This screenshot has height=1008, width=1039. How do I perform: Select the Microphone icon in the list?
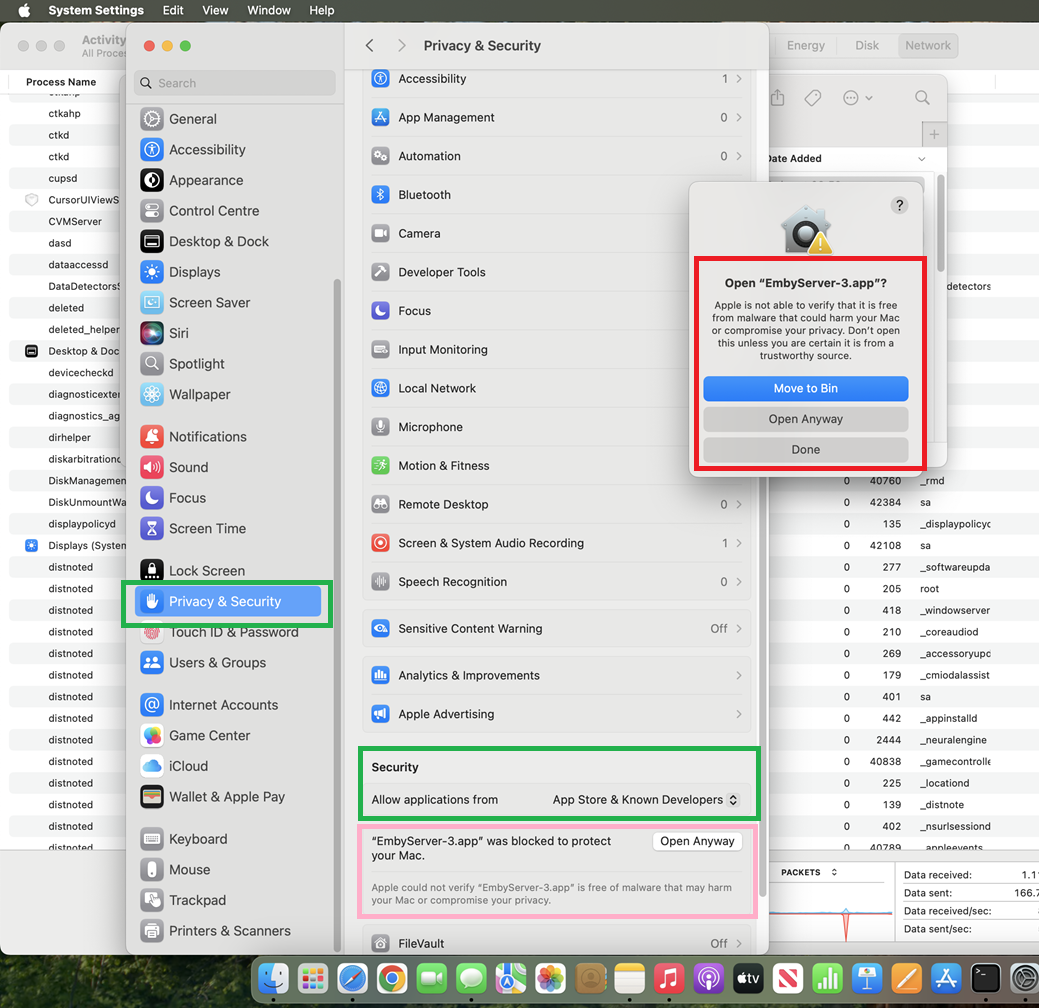pos(380,427)
